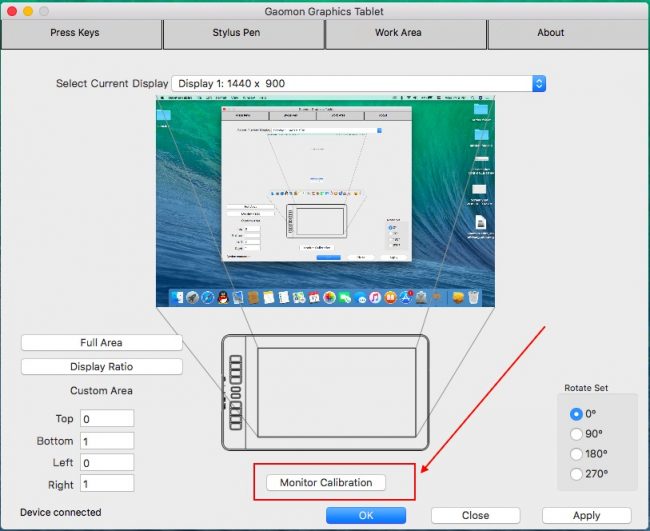The height and width of the screenshot is (531, 650).
Task: Go to the About tab
Action: [x=568, y=34]
